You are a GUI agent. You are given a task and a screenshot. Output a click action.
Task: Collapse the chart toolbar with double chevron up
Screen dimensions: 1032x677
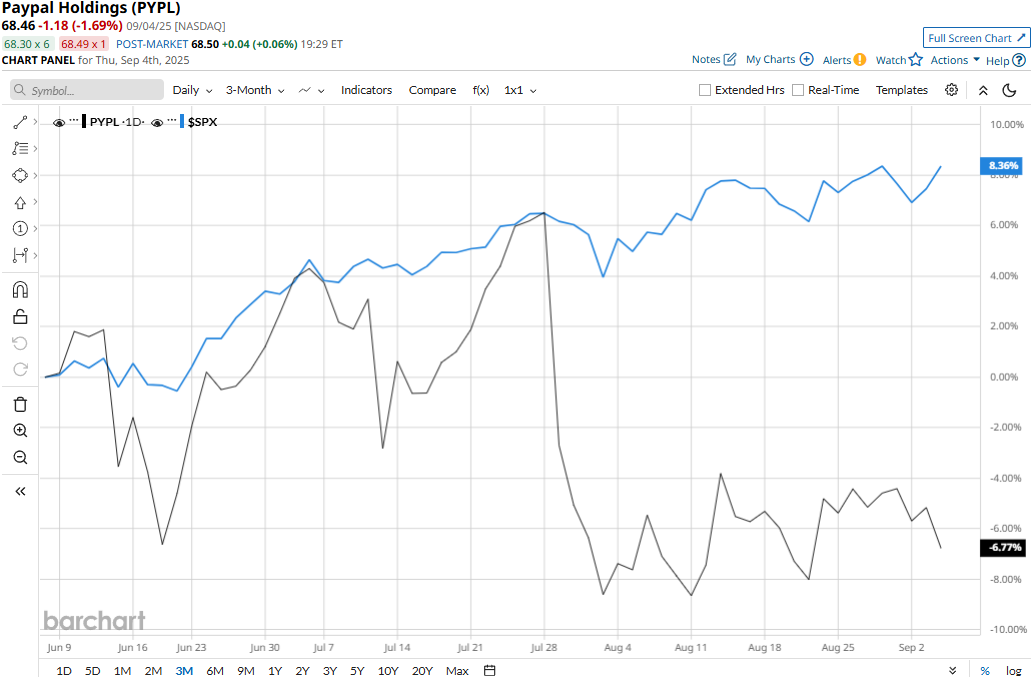click(x=983, y=90)
